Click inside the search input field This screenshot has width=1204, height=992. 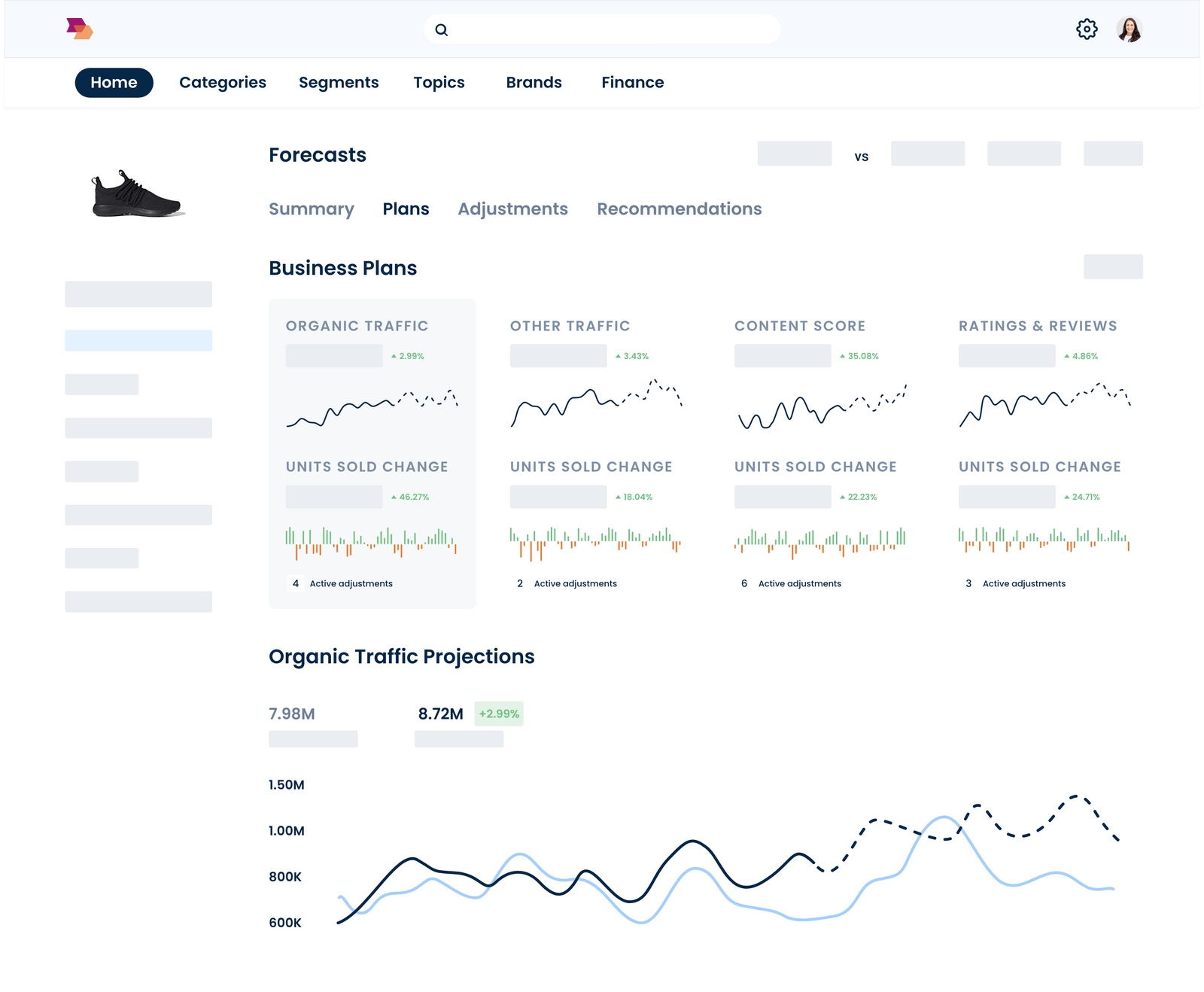(602, 29)
